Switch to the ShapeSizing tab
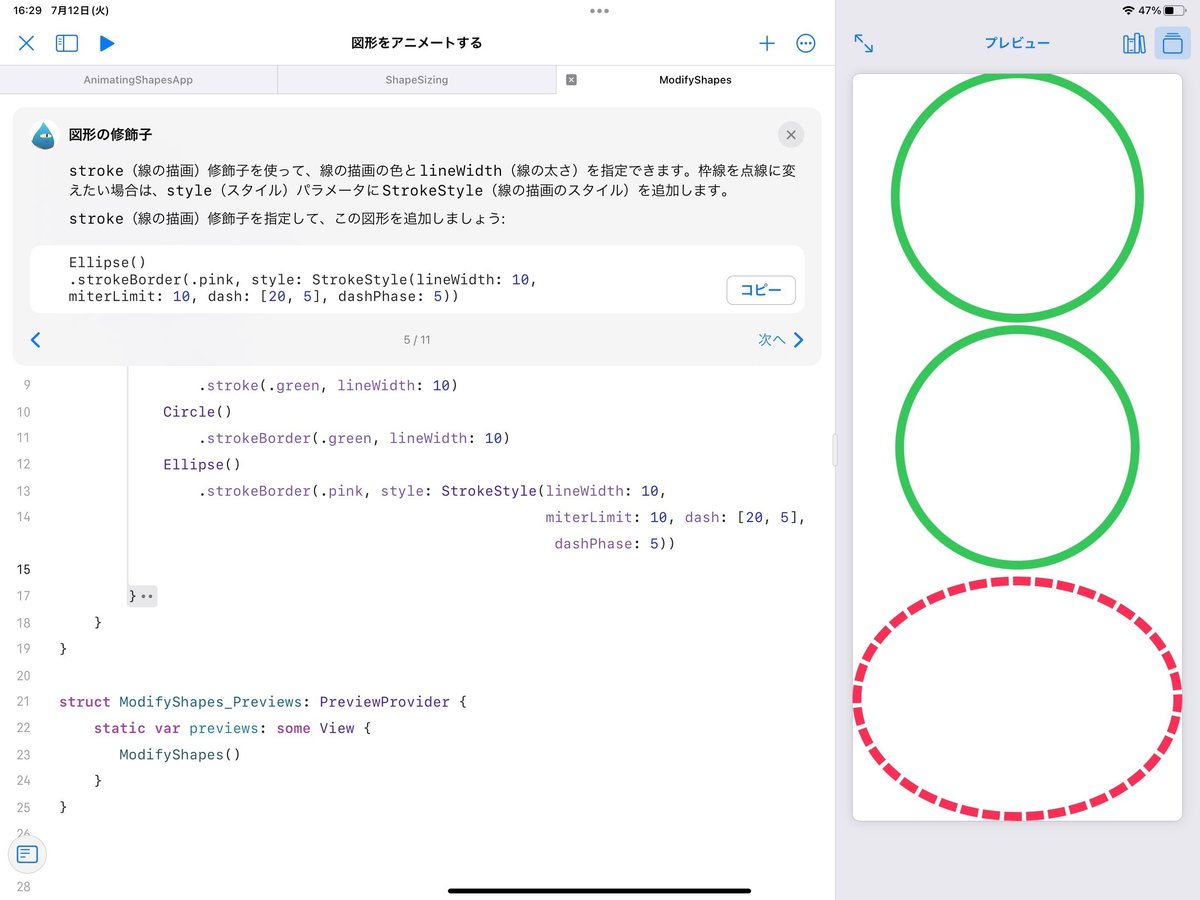This screenshot has width=1200, height=900. (417, 80)
